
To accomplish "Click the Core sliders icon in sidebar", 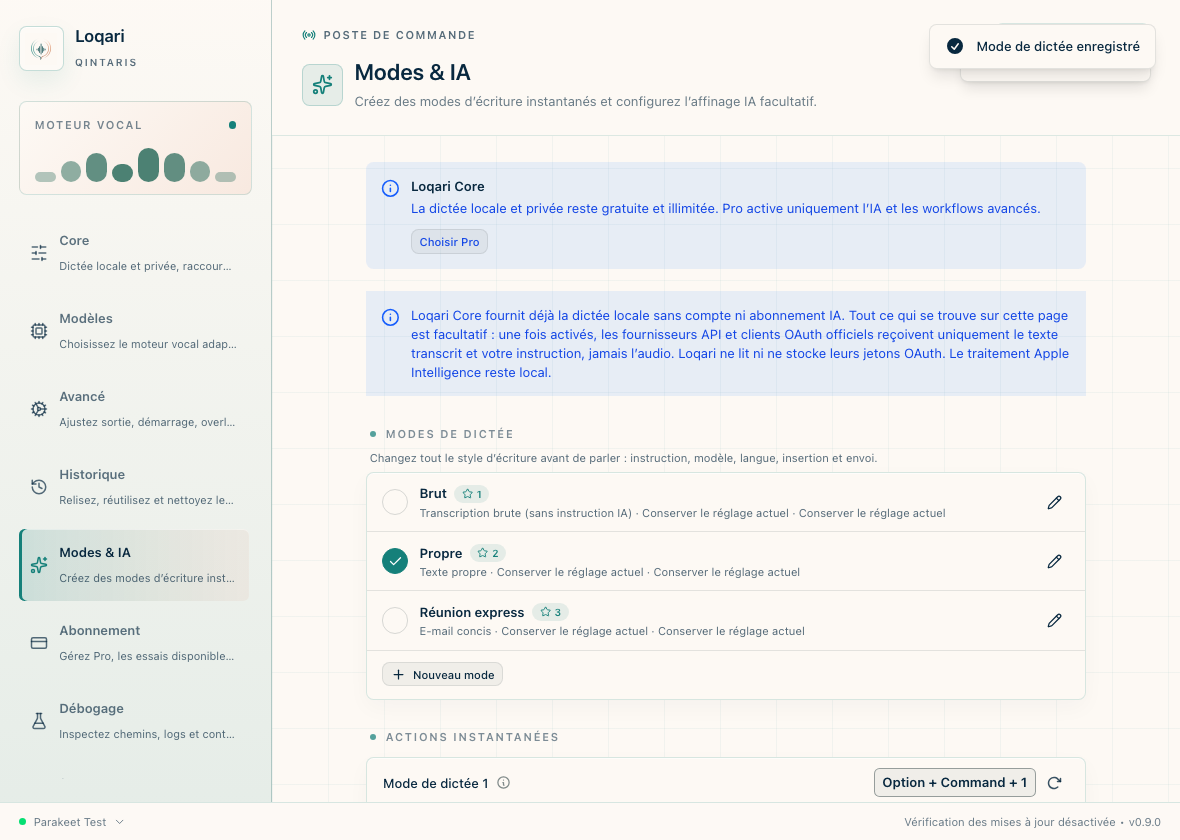I will click(39, 253).
